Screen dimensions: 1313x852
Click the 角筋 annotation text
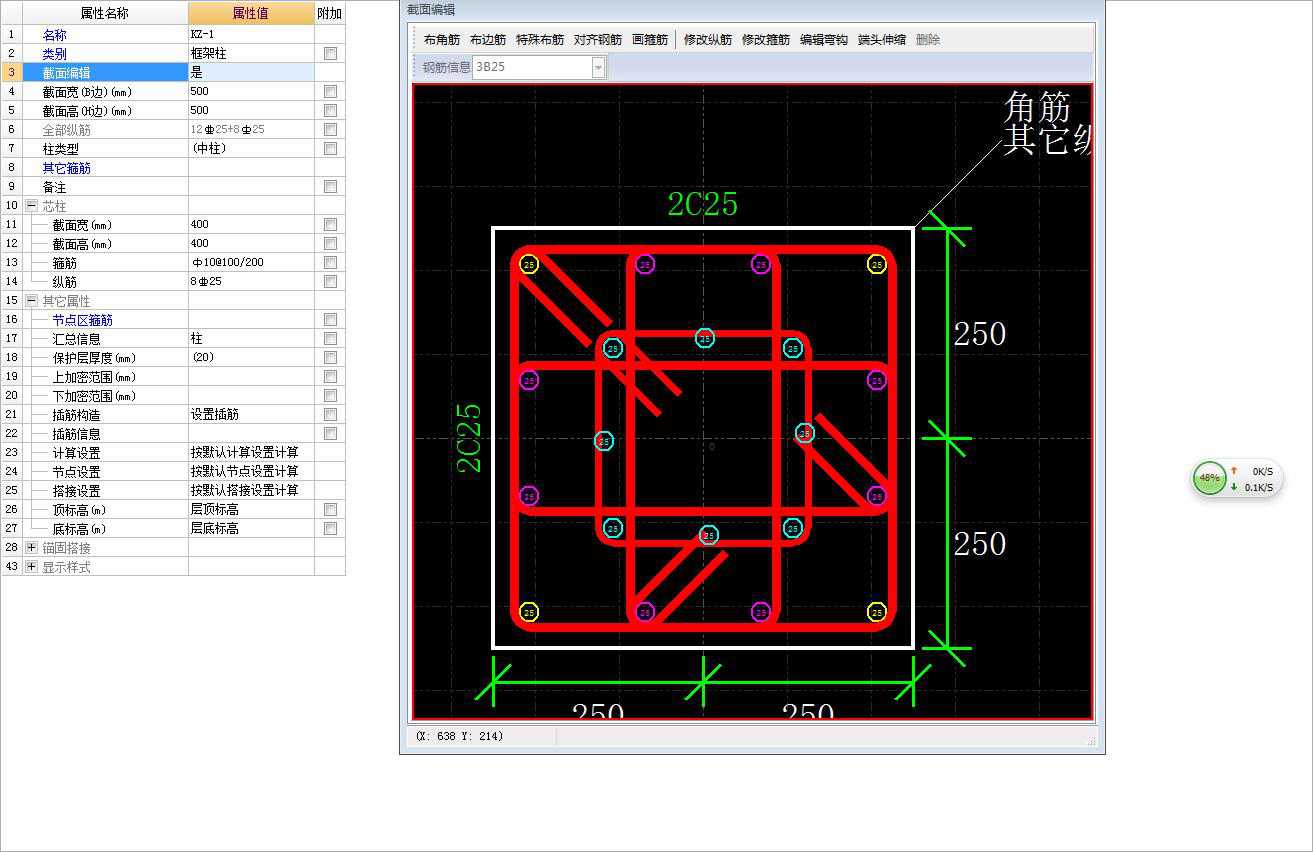(x=1037, y=106)
